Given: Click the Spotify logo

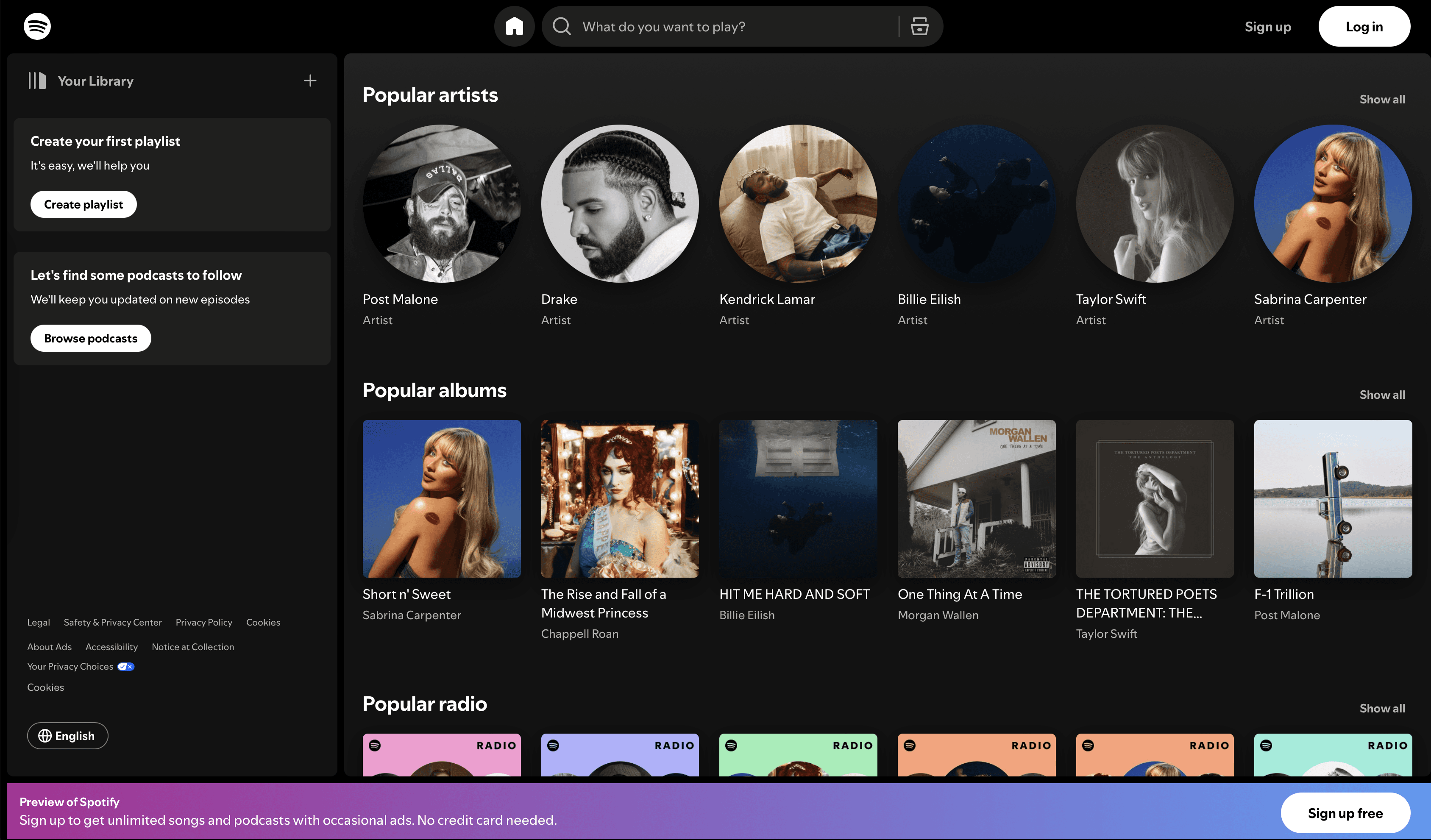Looking at the screenshot, I should point(37,26).
